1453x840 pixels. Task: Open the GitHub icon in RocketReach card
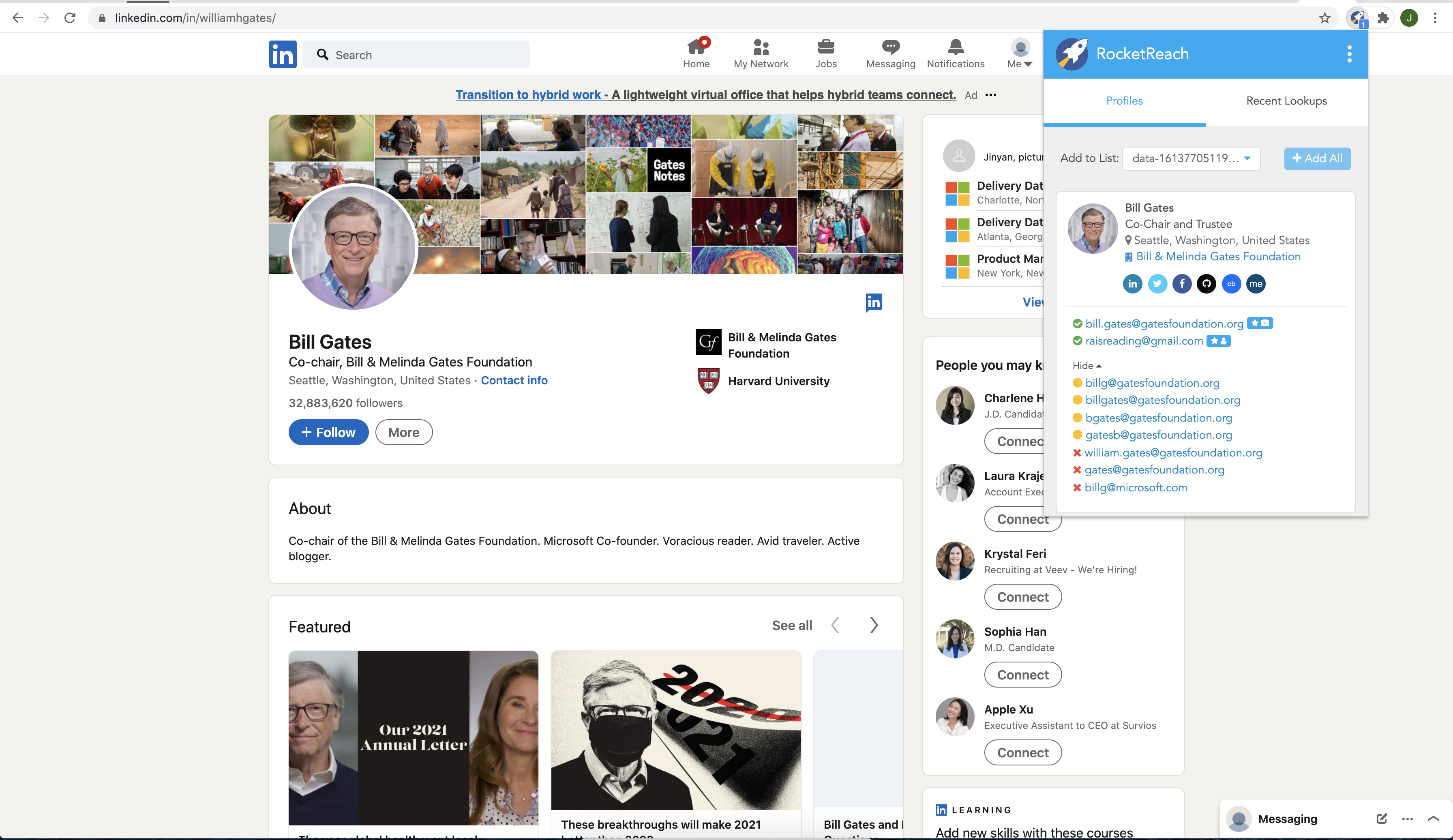1206,284
